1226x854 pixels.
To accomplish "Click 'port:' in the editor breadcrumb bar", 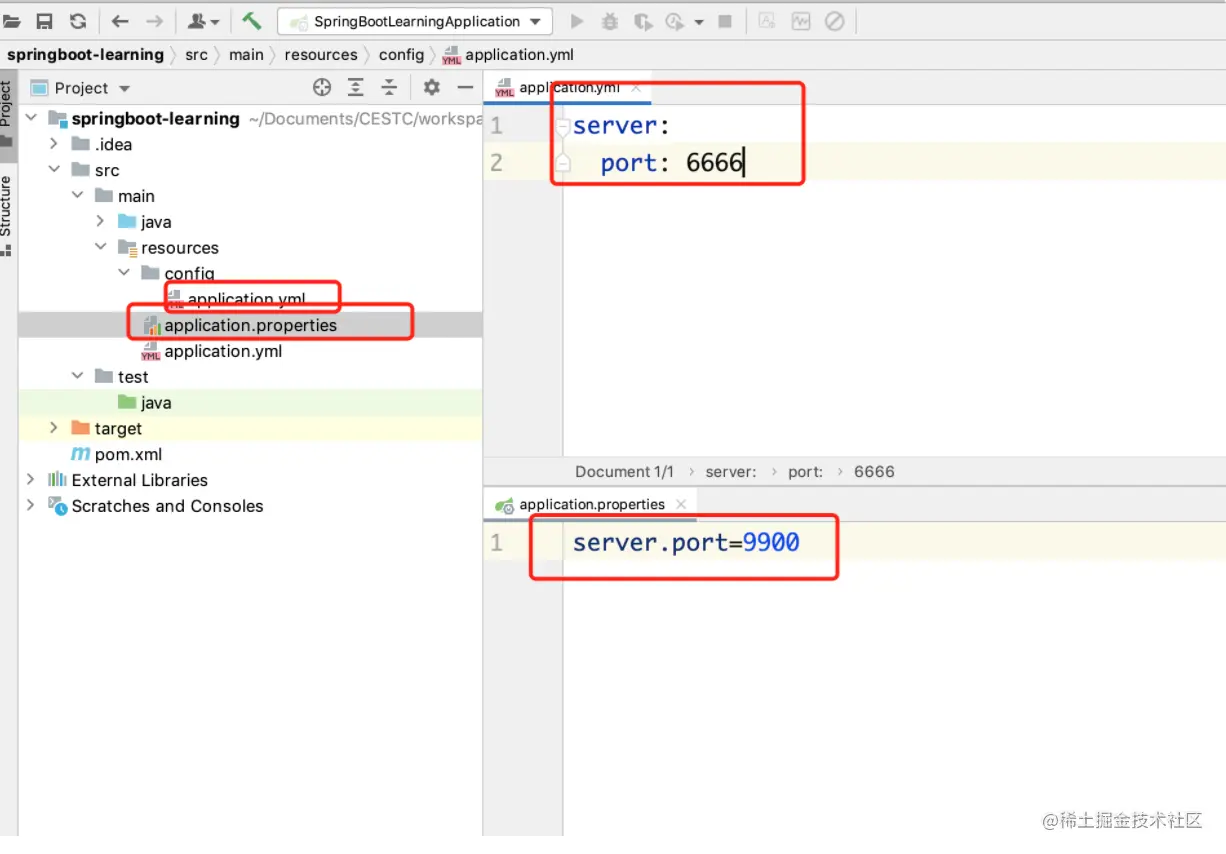I will (x=805, y=472).
